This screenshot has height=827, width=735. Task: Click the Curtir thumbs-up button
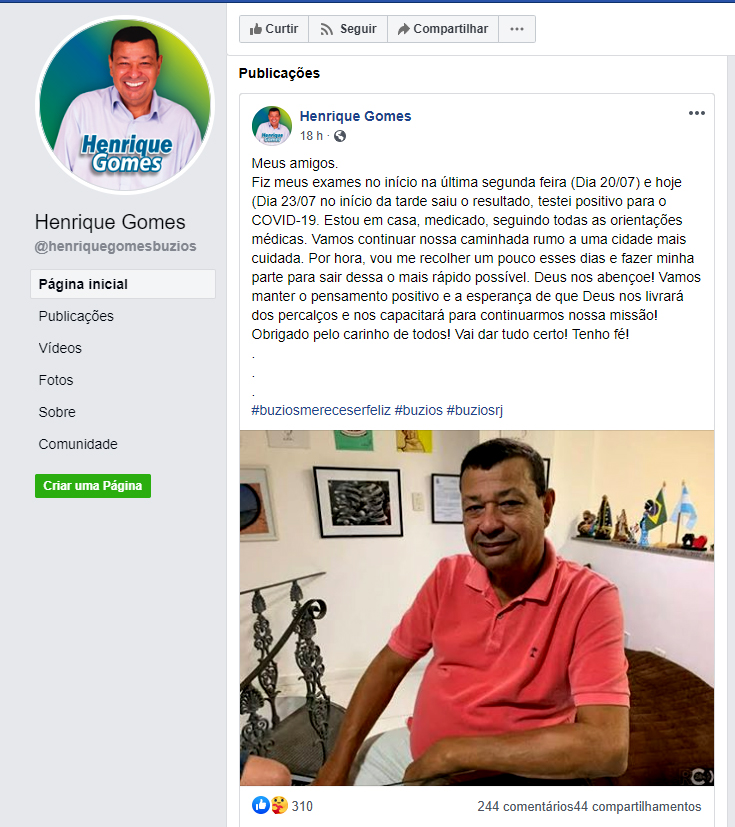274,29
